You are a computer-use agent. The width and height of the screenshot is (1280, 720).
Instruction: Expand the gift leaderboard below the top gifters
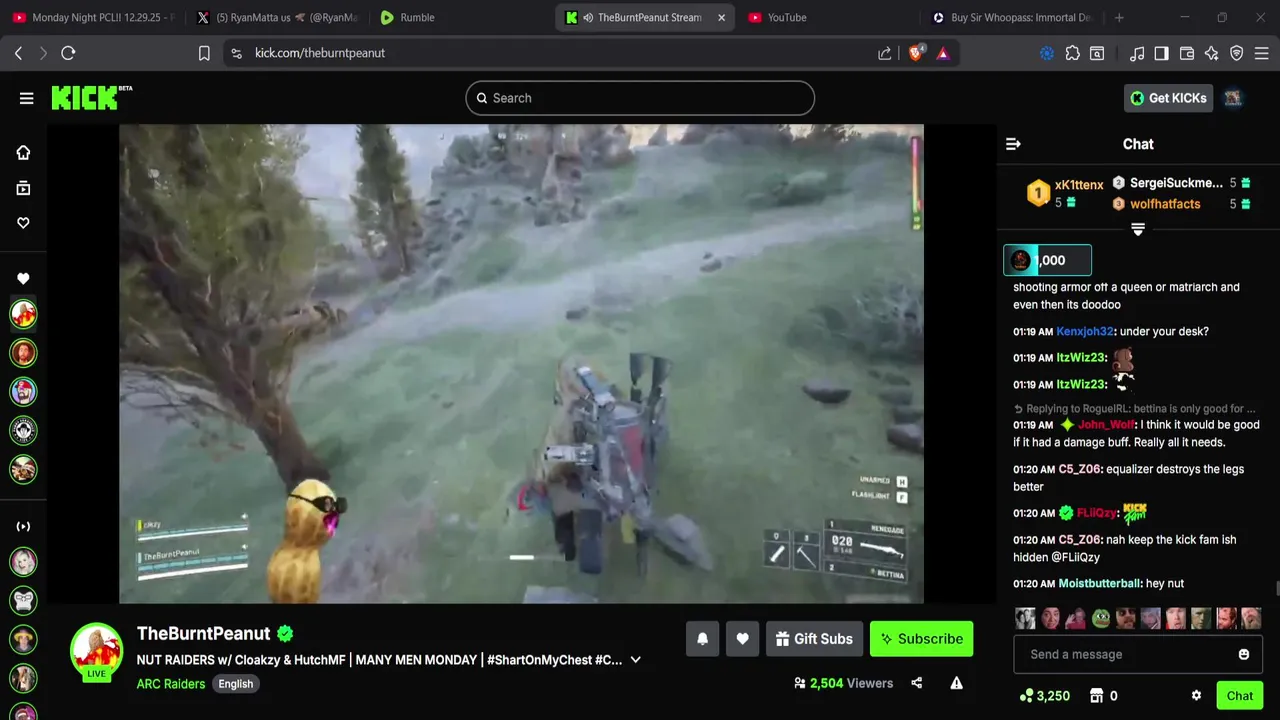pyautogui.click(x=1138, y=229)
